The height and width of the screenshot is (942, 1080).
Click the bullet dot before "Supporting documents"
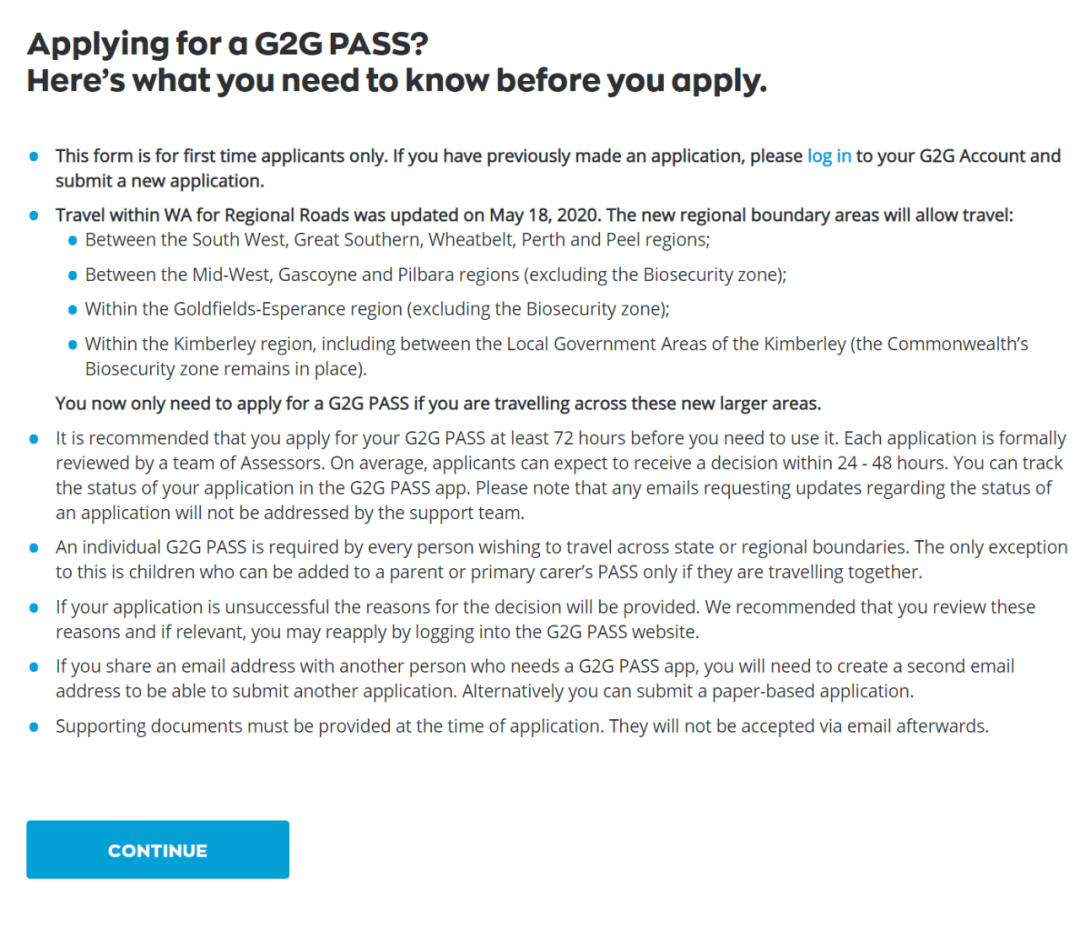tap(34, 727)
